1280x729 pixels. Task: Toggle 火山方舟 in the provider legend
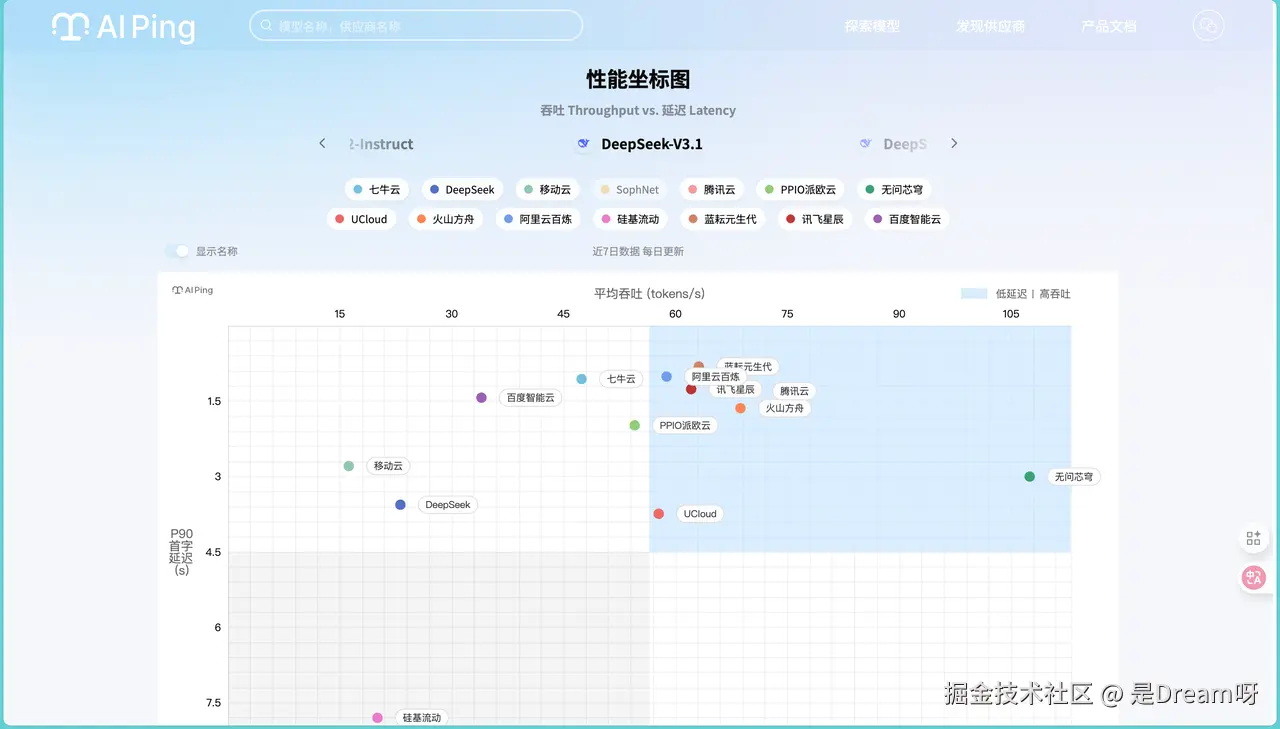446,219
